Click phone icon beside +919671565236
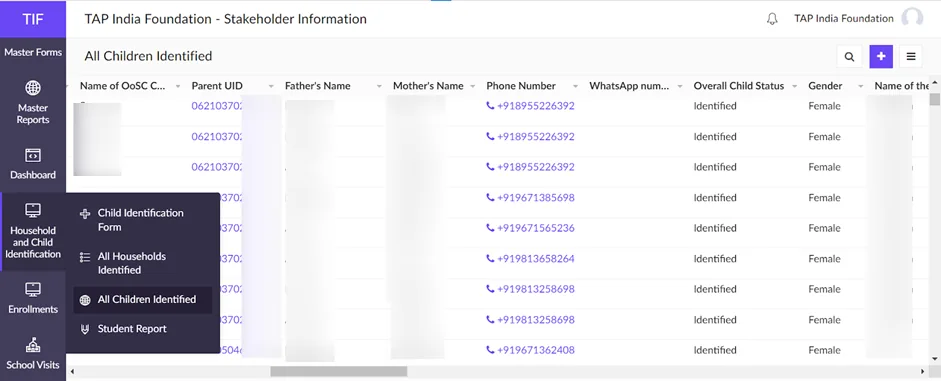Screen dimensions: 941x381 tap(490, 228)
